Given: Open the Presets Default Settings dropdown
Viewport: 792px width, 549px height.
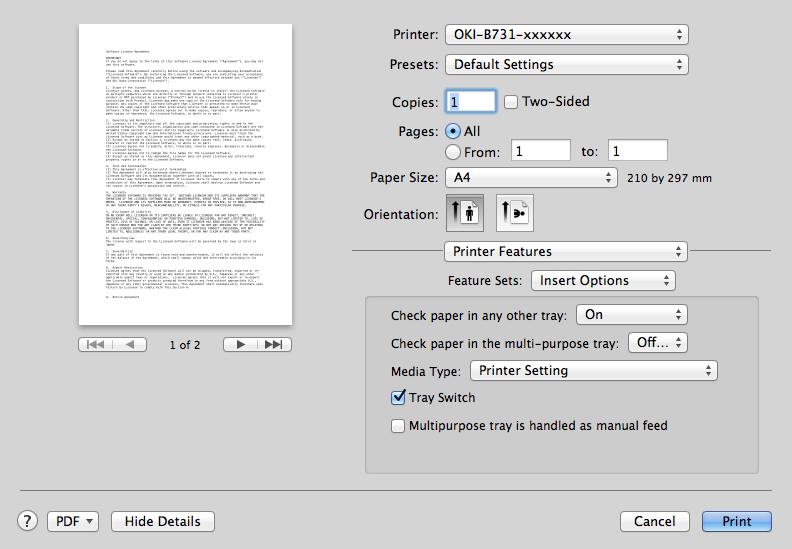Looking at the screenshot, I should (x=567, y=64).
